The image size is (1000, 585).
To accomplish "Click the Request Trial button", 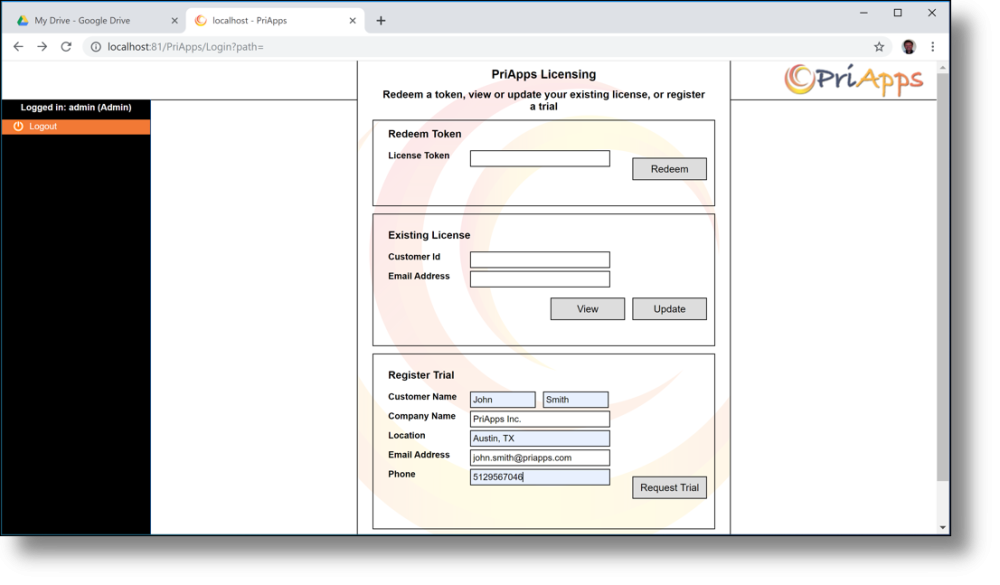I will [669, 487].
